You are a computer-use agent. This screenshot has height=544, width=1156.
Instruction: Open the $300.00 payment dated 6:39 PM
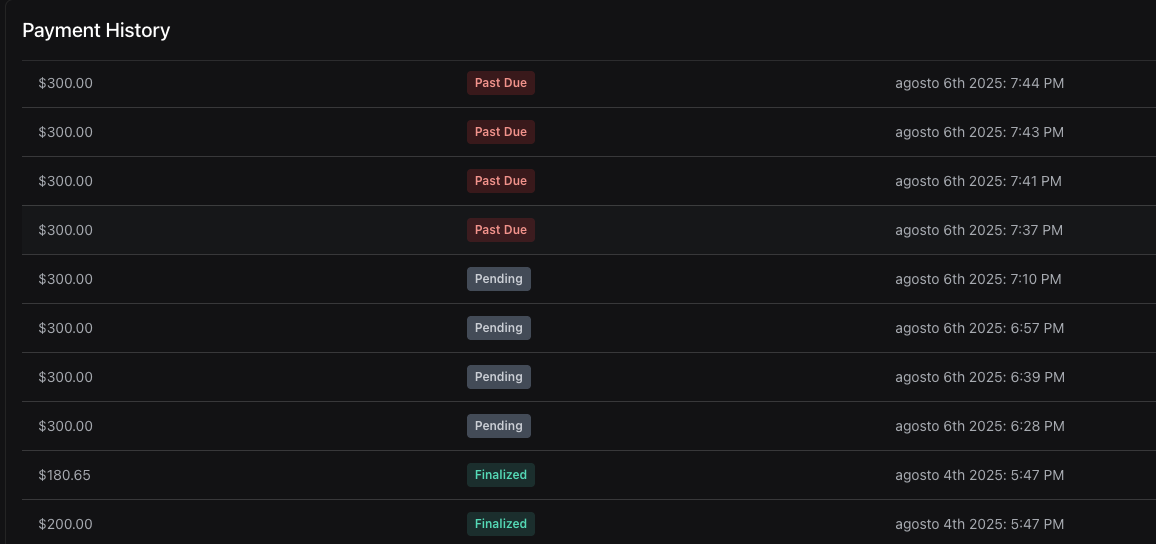pos(65,377)
